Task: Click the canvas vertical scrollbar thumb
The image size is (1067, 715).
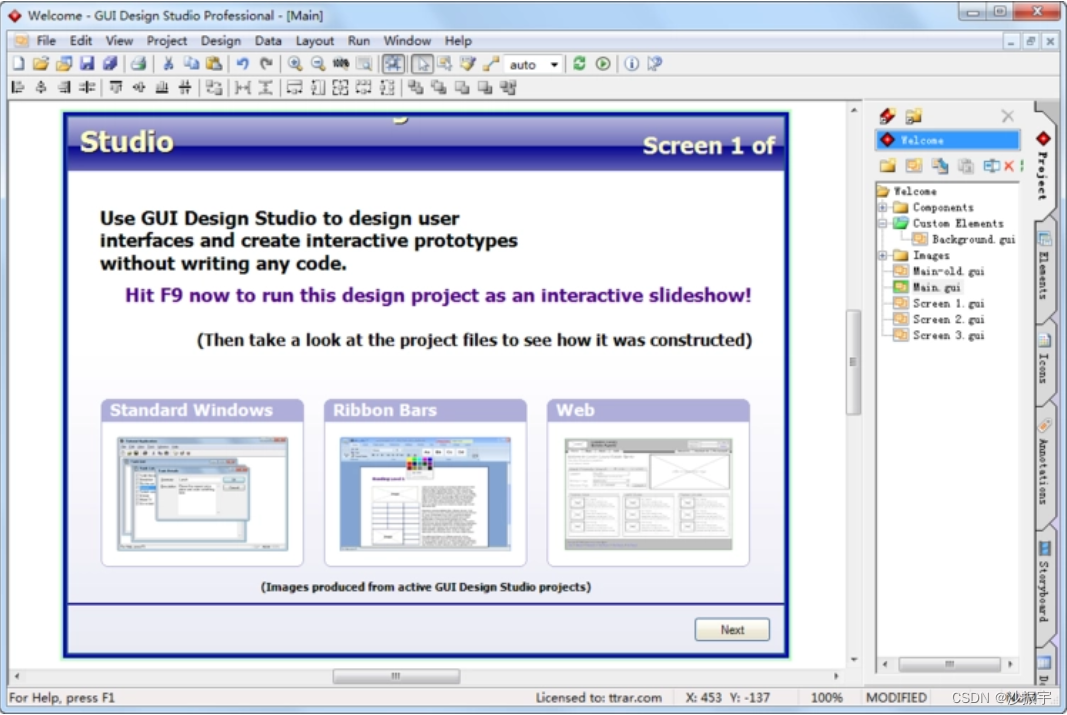Action: tap(853, 362)
